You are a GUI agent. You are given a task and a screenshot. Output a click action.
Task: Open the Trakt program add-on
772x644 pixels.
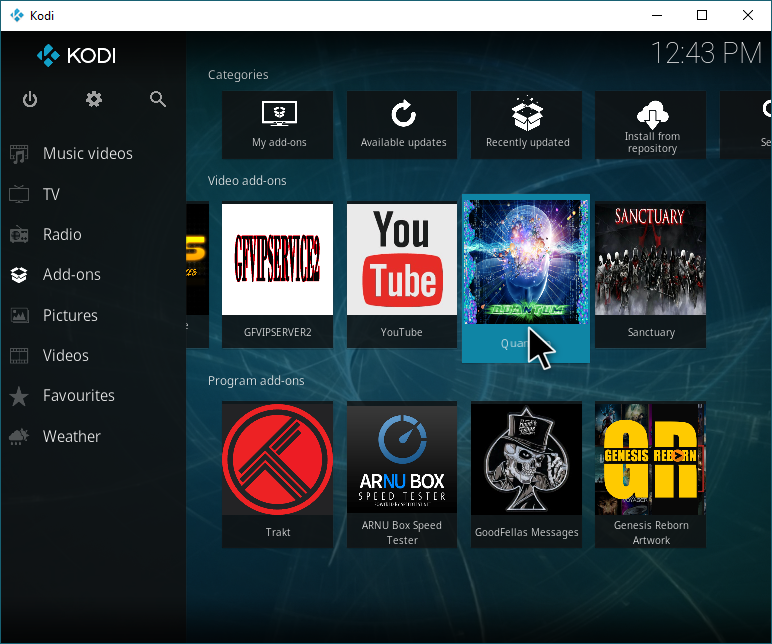(x=277, y=475)
